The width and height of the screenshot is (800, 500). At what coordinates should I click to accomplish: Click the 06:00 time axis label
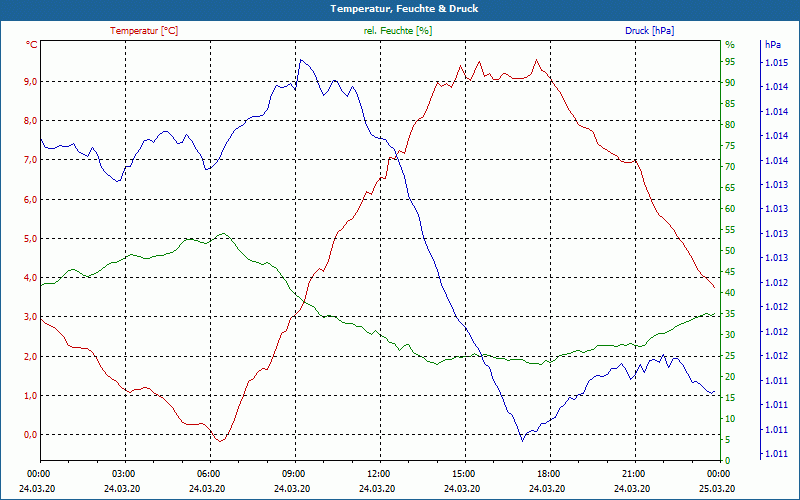click(208, 474)
